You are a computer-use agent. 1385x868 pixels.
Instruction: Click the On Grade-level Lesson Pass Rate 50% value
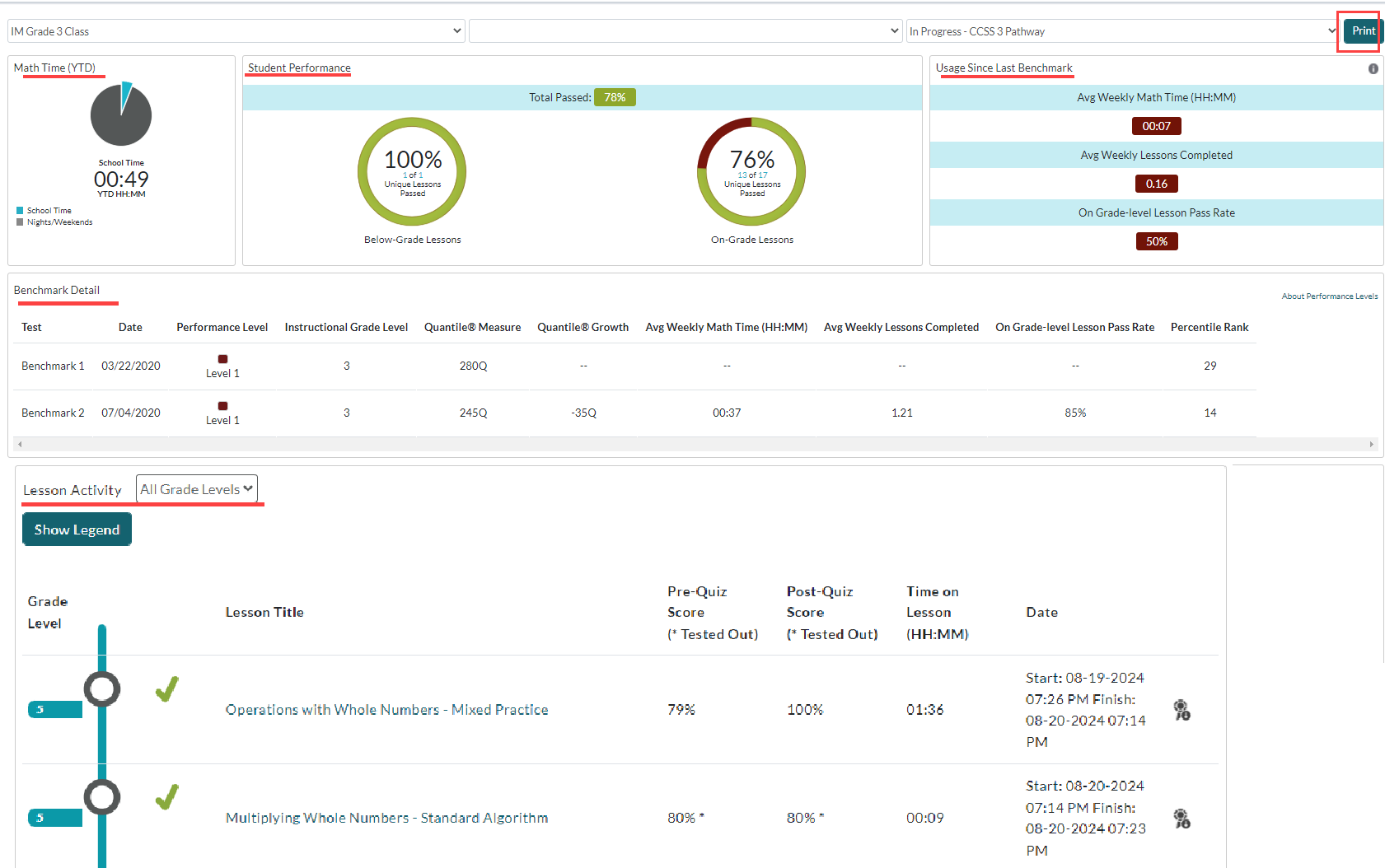pyautogui.click(x=1157, y=241)
